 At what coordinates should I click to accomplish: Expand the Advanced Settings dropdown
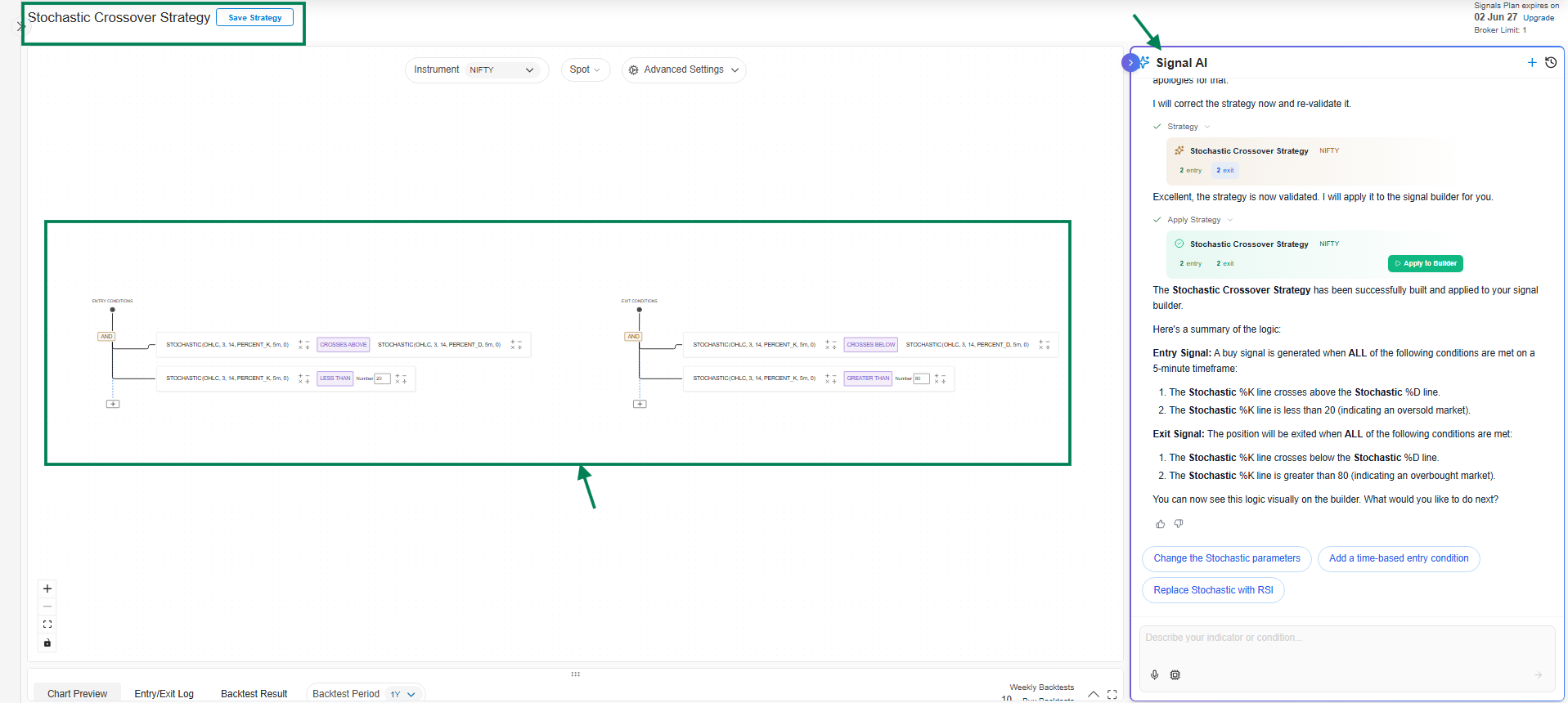coord(684,70)
